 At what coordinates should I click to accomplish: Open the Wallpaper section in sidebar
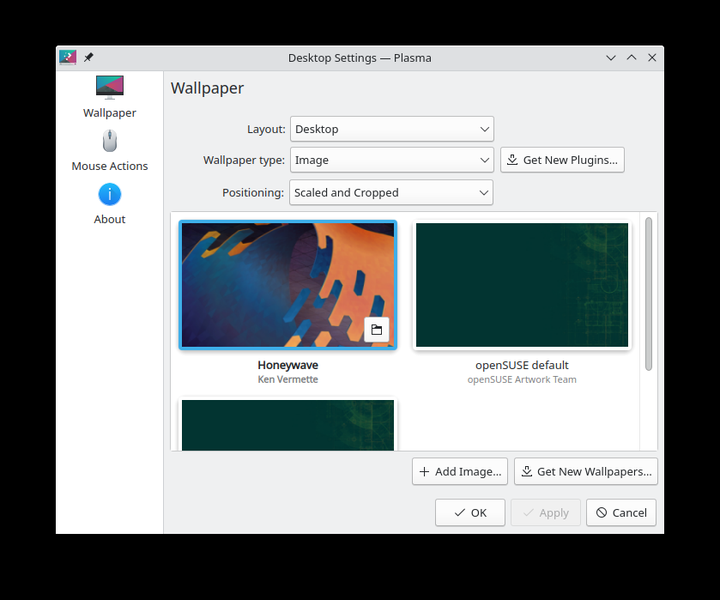click(x=109, y=97)
